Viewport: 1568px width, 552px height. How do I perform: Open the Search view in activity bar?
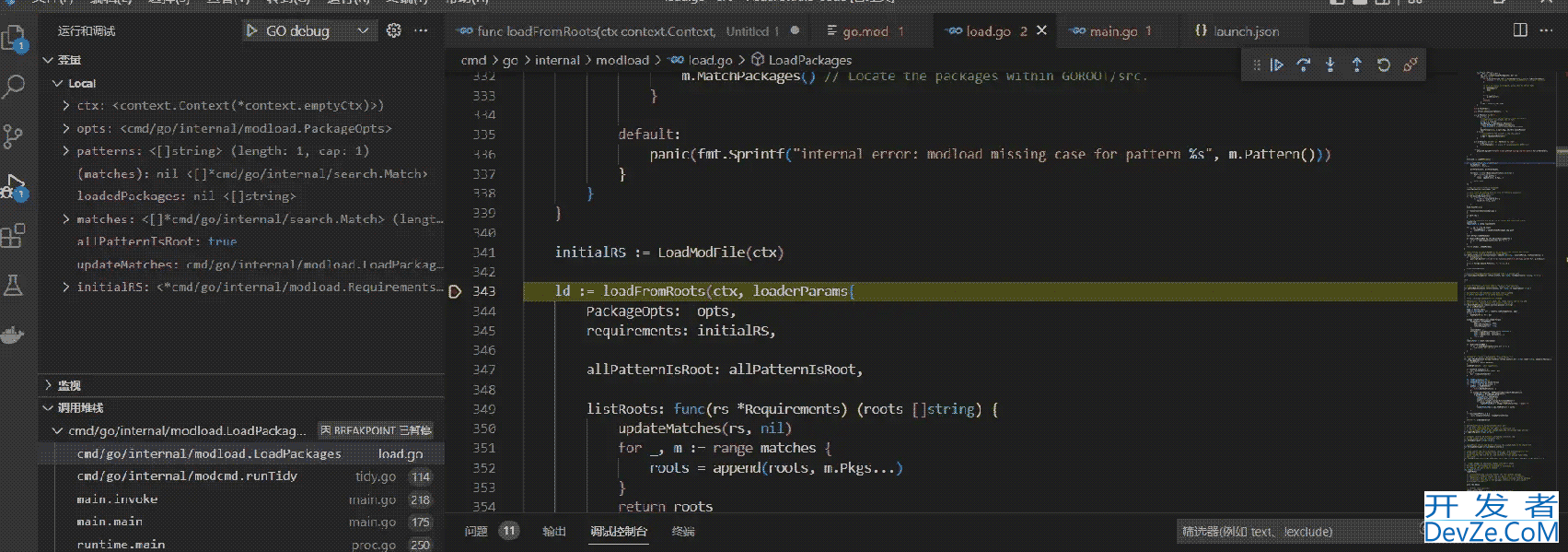coord(14,88)
